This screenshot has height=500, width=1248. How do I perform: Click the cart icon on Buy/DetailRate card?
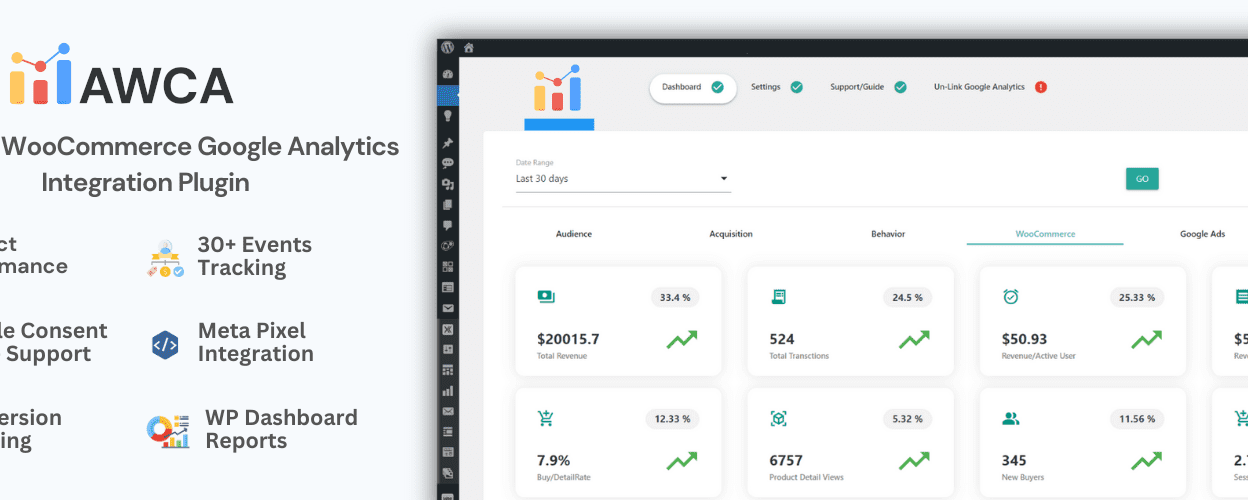pyautogui.click(x=546, y=419)
